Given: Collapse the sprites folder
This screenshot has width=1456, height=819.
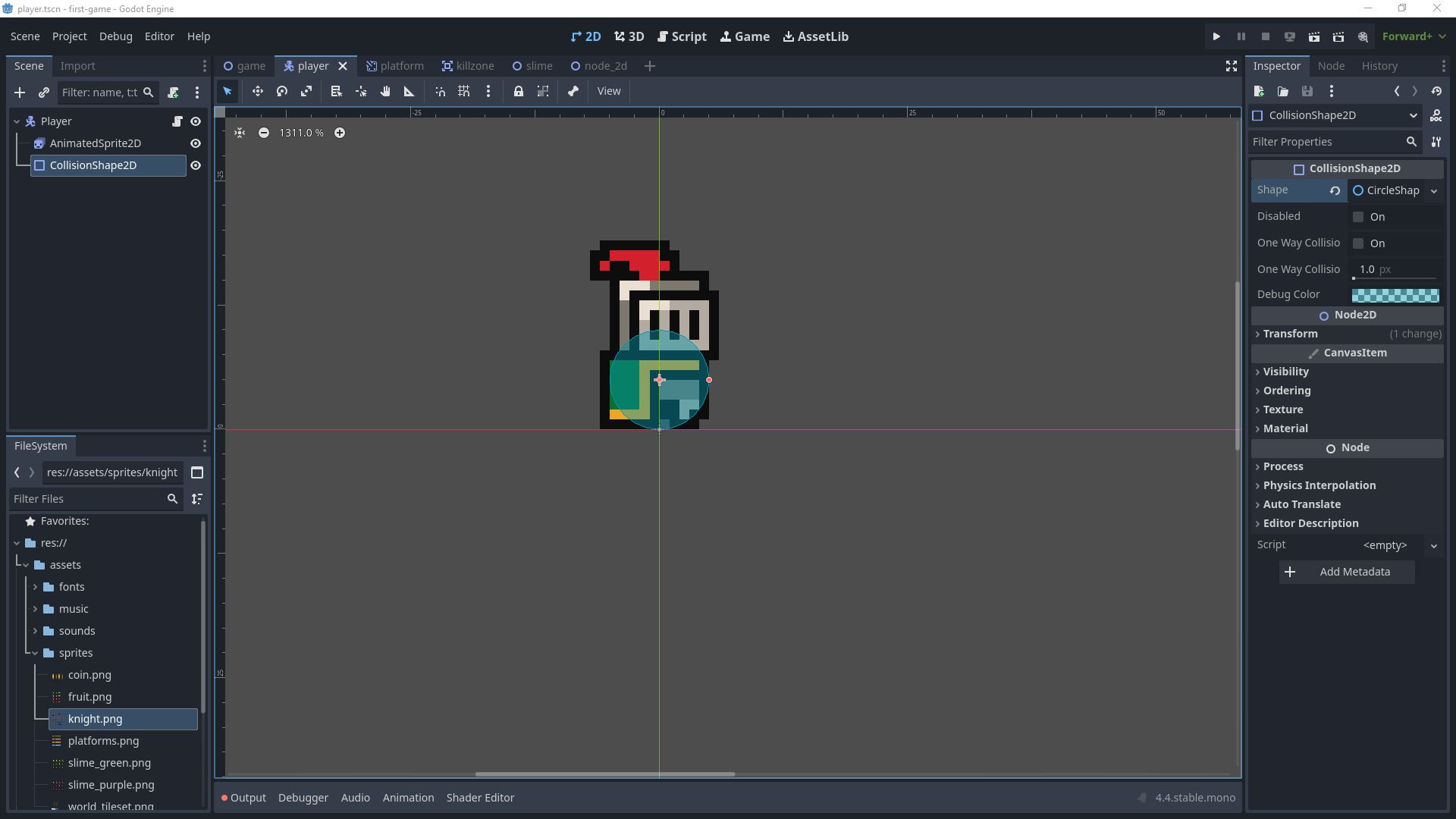Looking at the screenshot, I should pos(35,653).
